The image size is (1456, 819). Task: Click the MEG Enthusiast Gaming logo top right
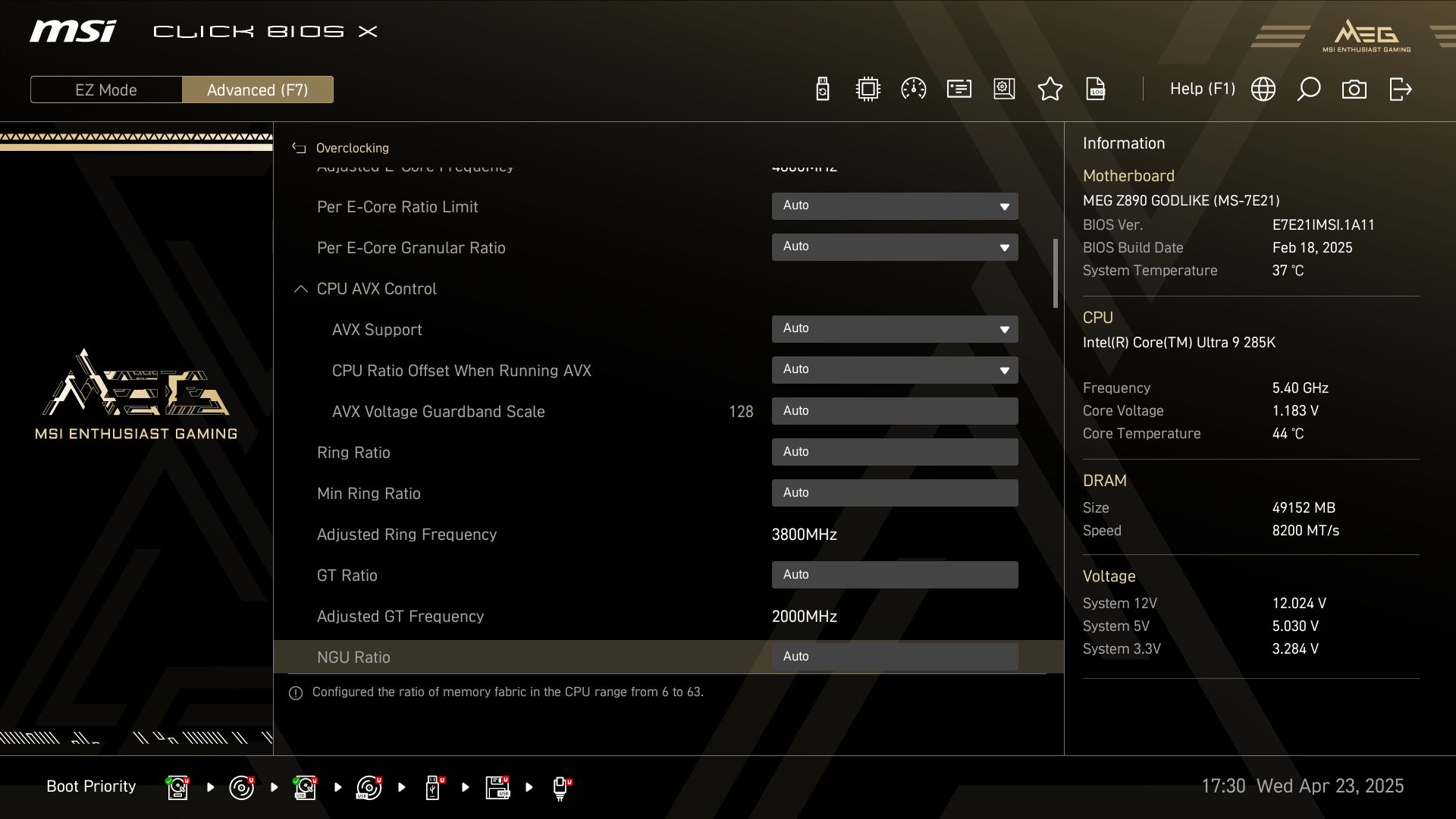click(1367, 36)
